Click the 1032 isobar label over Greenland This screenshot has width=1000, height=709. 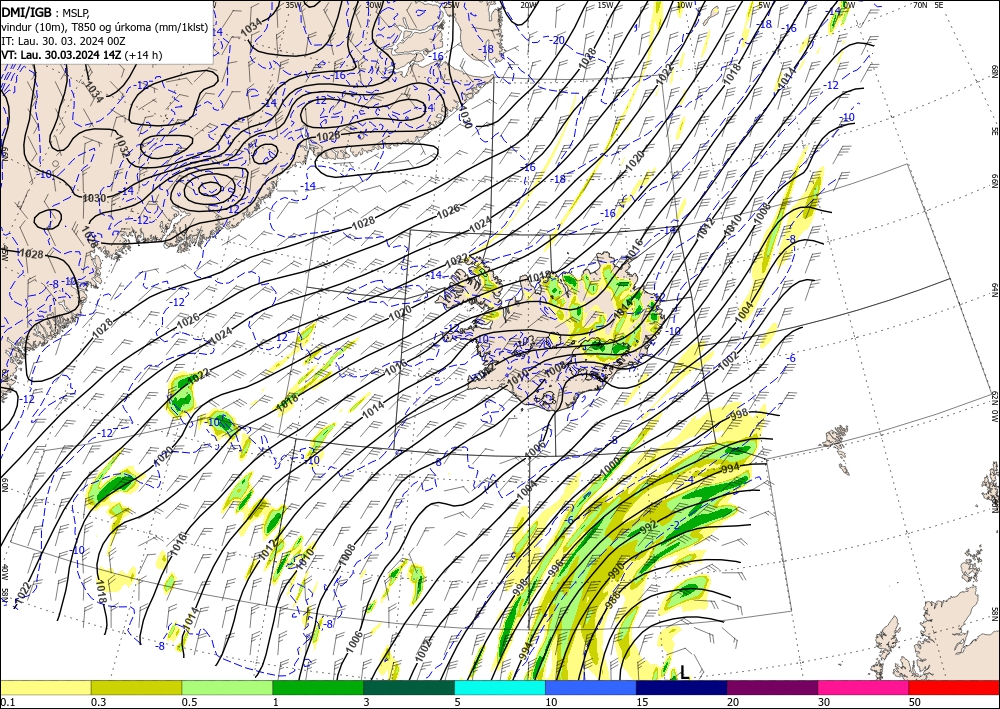click(x=123, y=146)
